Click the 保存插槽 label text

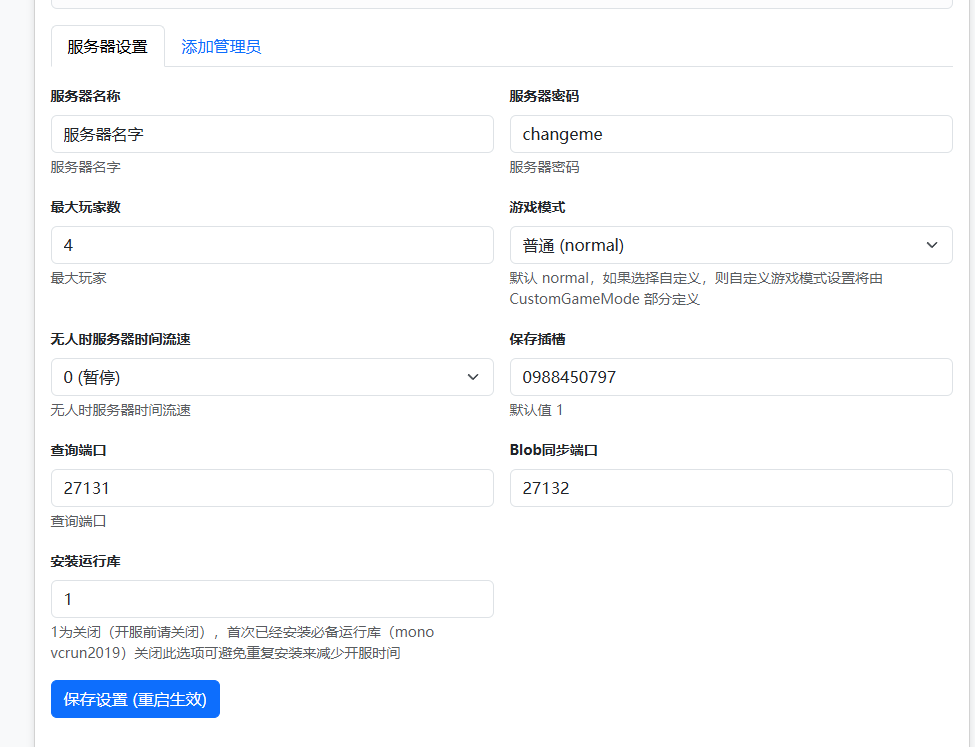[537, 339]
